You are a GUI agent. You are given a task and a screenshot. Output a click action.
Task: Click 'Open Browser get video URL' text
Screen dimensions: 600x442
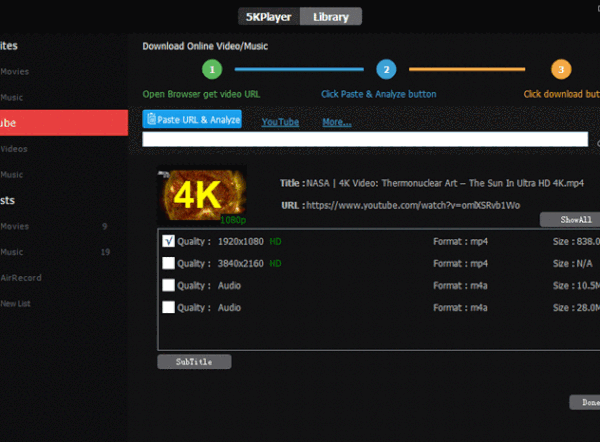201,94
